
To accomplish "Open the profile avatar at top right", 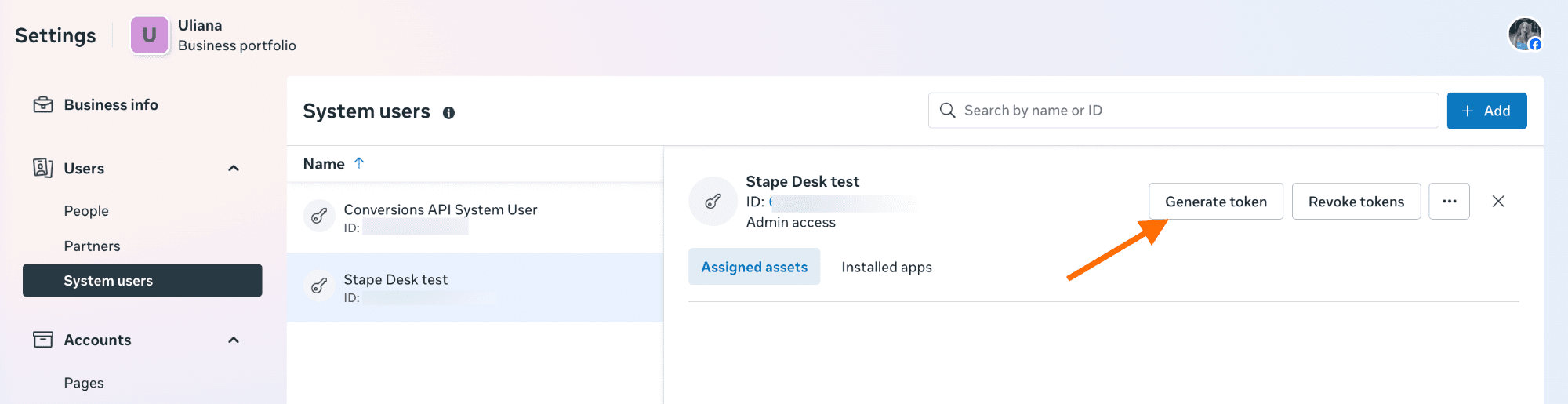I will [x=1525, y=35].
